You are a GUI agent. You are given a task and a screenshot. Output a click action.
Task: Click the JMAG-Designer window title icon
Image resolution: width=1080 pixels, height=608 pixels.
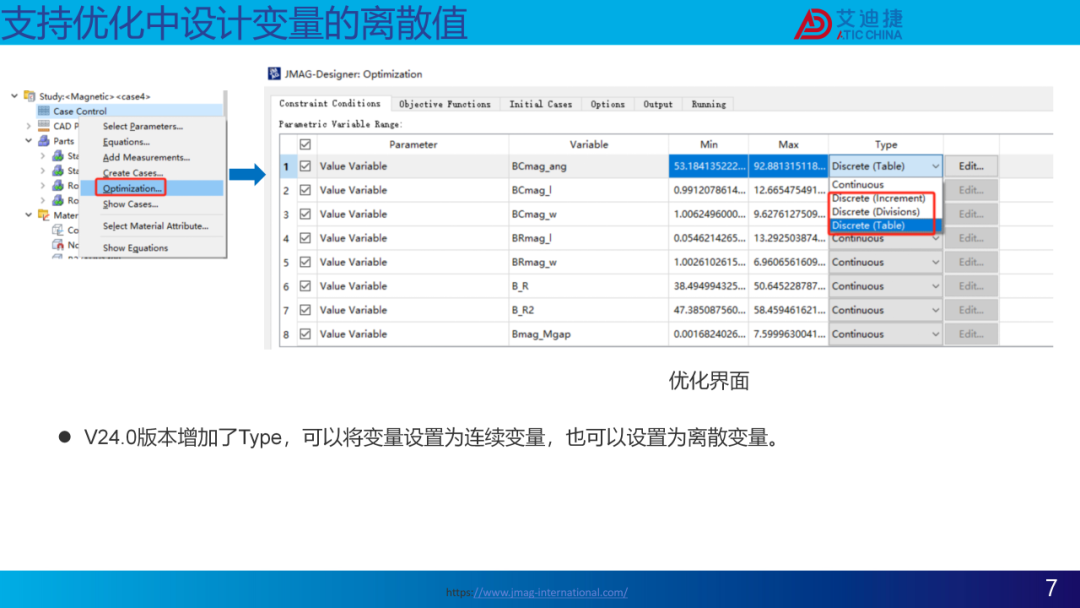274,74
